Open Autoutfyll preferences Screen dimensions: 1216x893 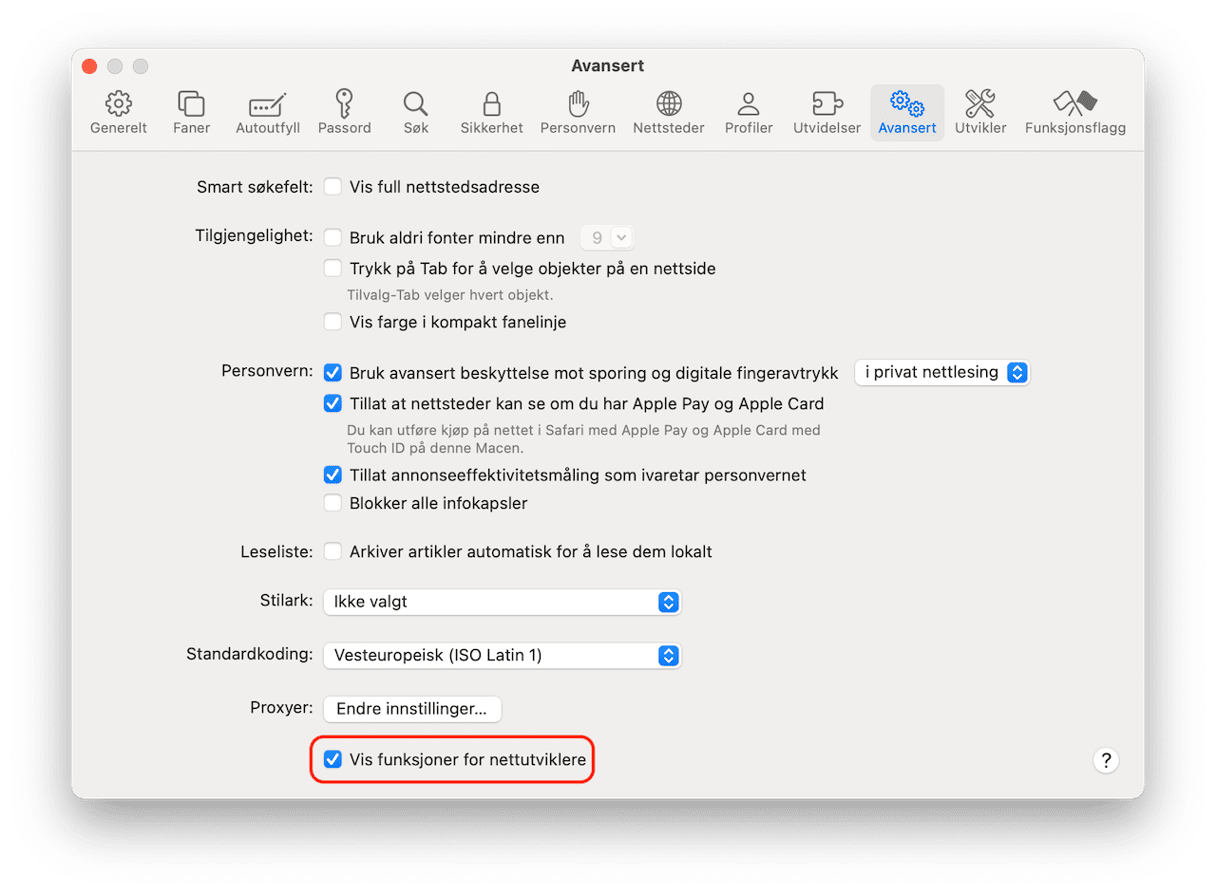267,112
